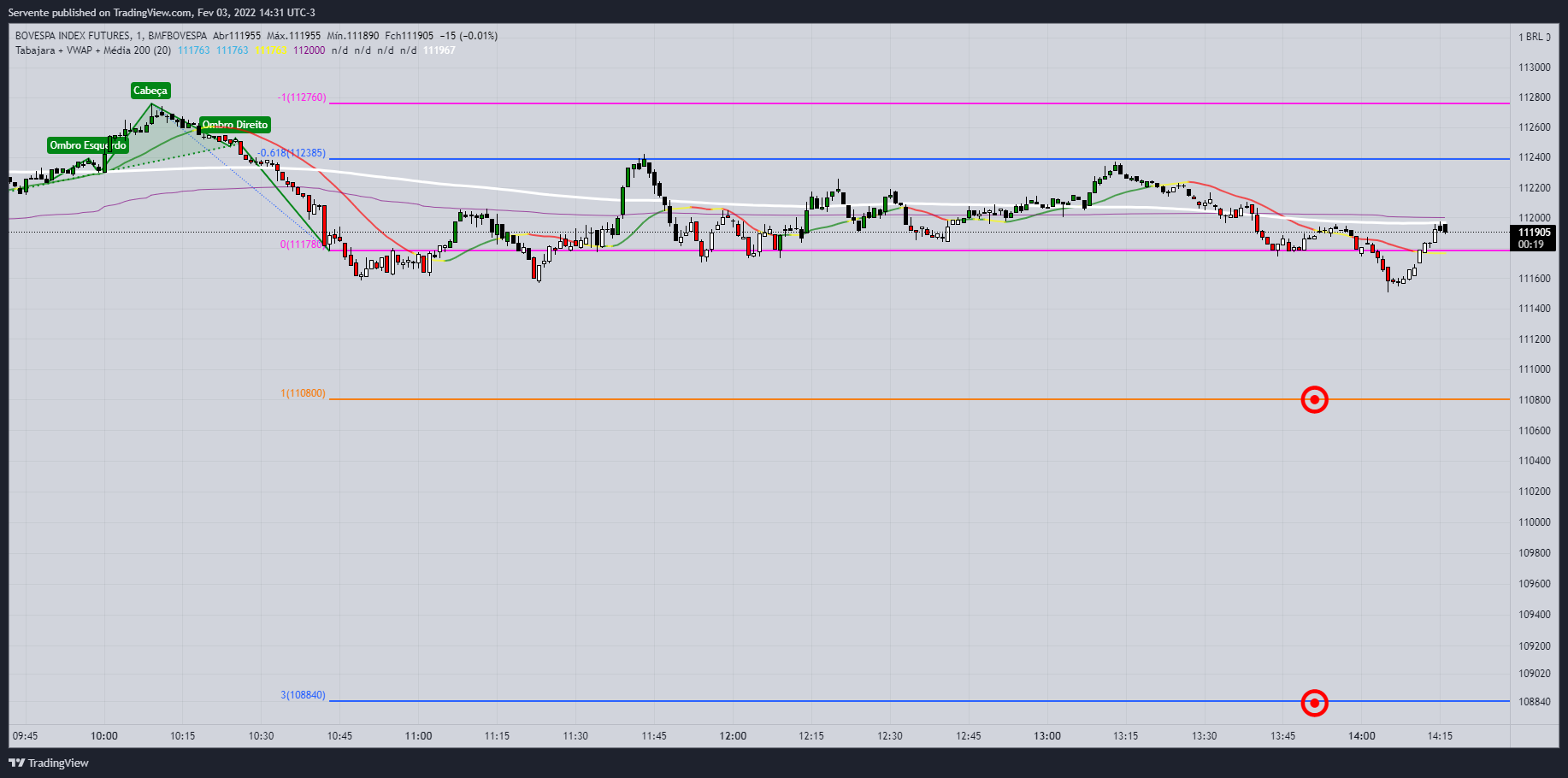
Task: Open the Tabajara + VWAP + Média 200 indicator legend
Action: (x=93, y=50)
